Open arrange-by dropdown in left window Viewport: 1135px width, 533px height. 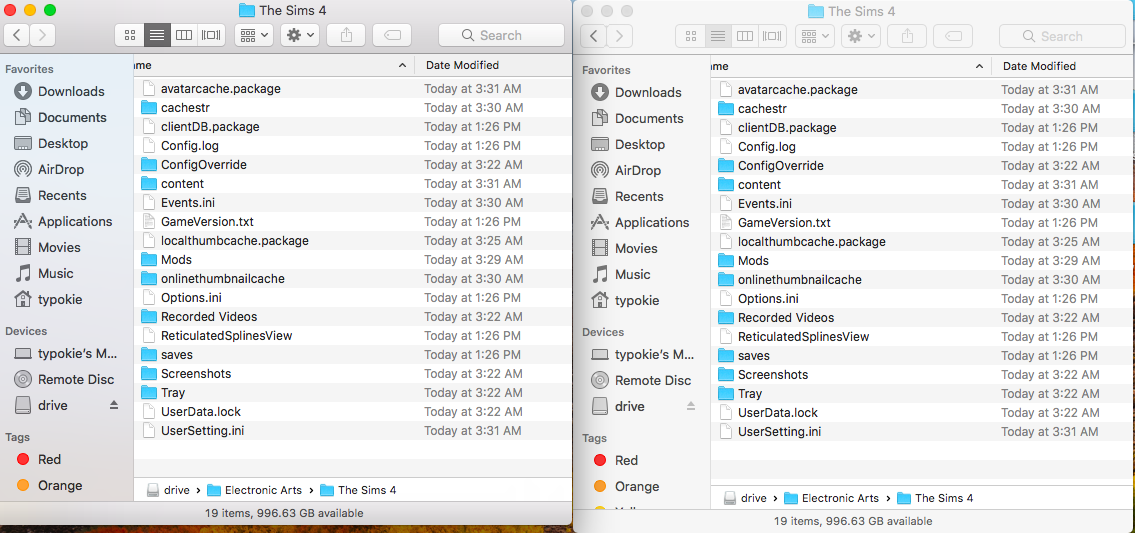[253, 35]
